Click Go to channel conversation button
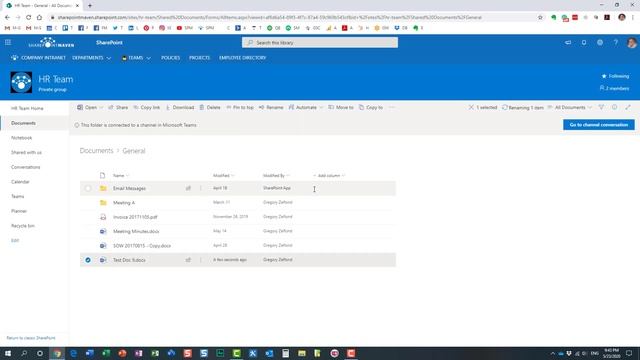The height and width of the screenshot is (360, 640). 599,125
